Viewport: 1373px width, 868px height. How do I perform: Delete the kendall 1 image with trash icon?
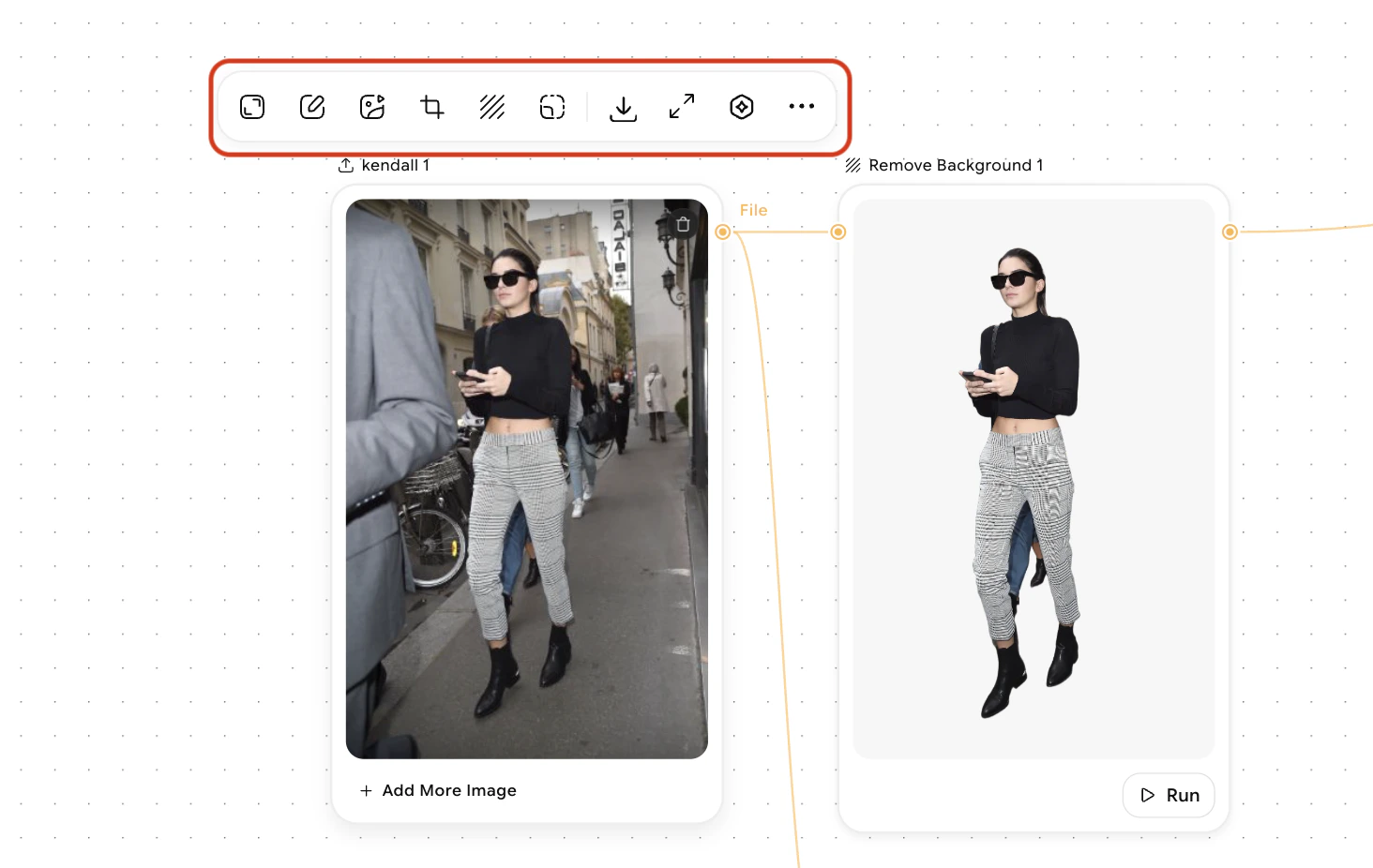click(683, 224)
